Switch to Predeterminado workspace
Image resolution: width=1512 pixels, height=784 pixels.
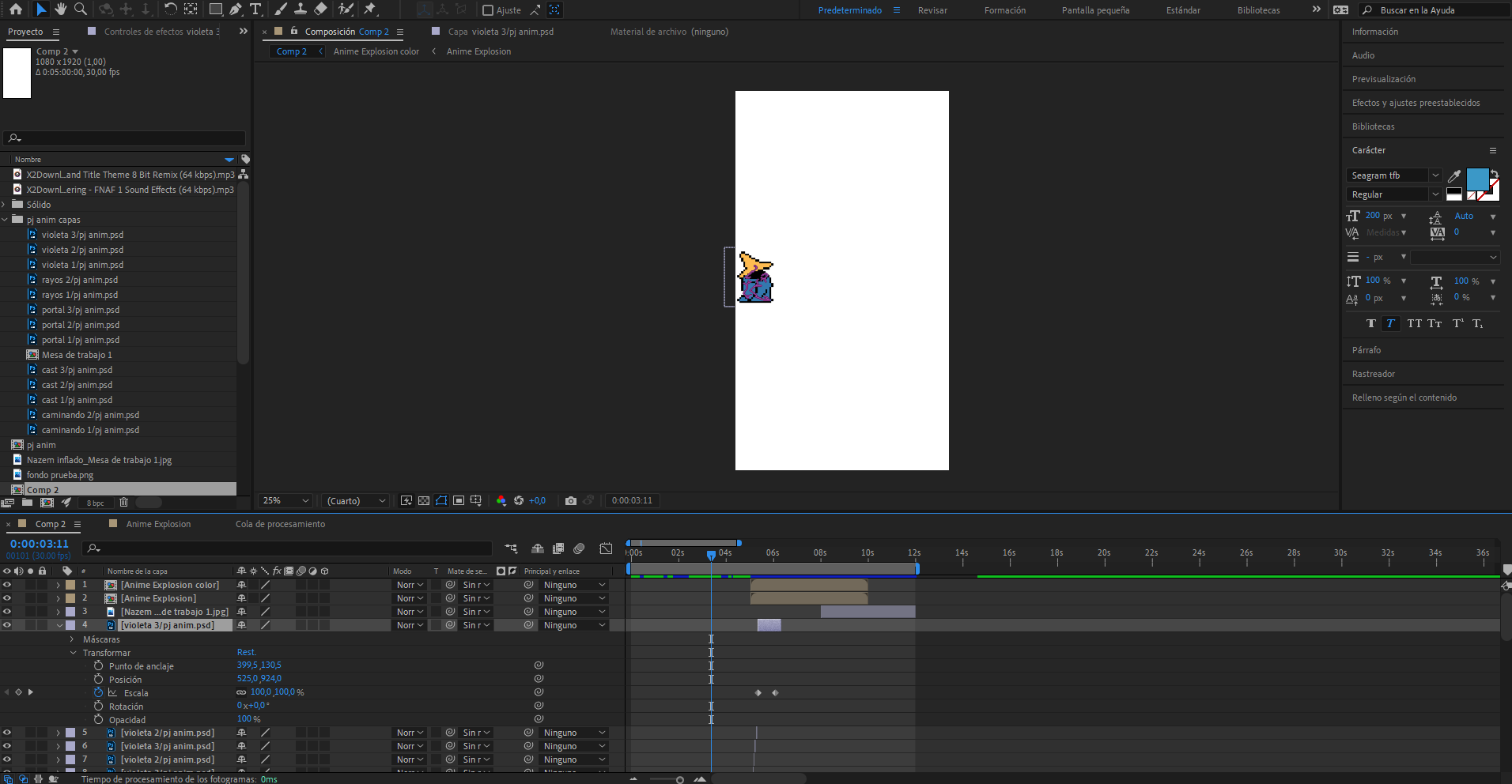point(849,10)
